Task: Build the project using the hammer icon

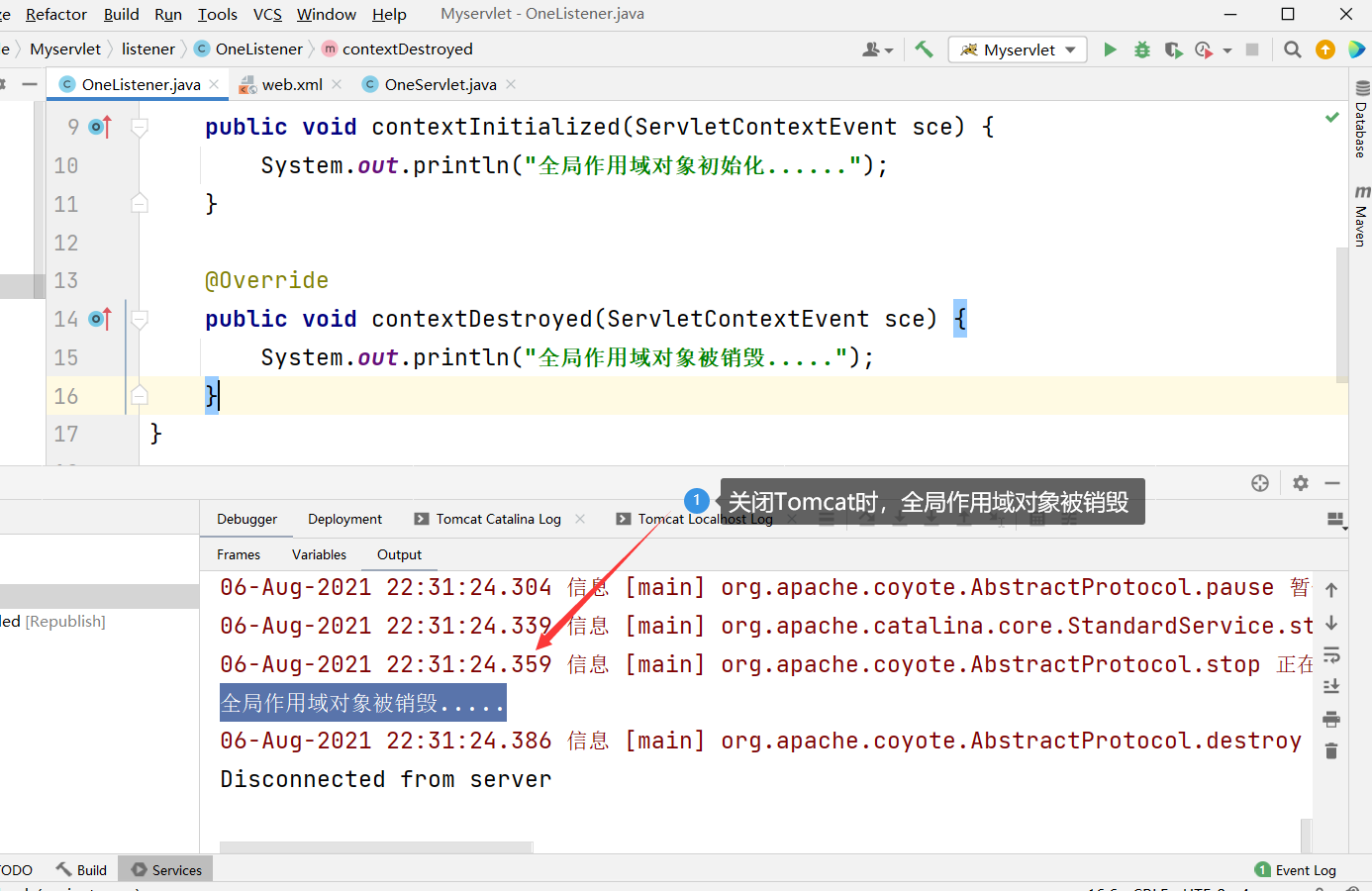Action: pyautogui.click(x=924, y=49)
